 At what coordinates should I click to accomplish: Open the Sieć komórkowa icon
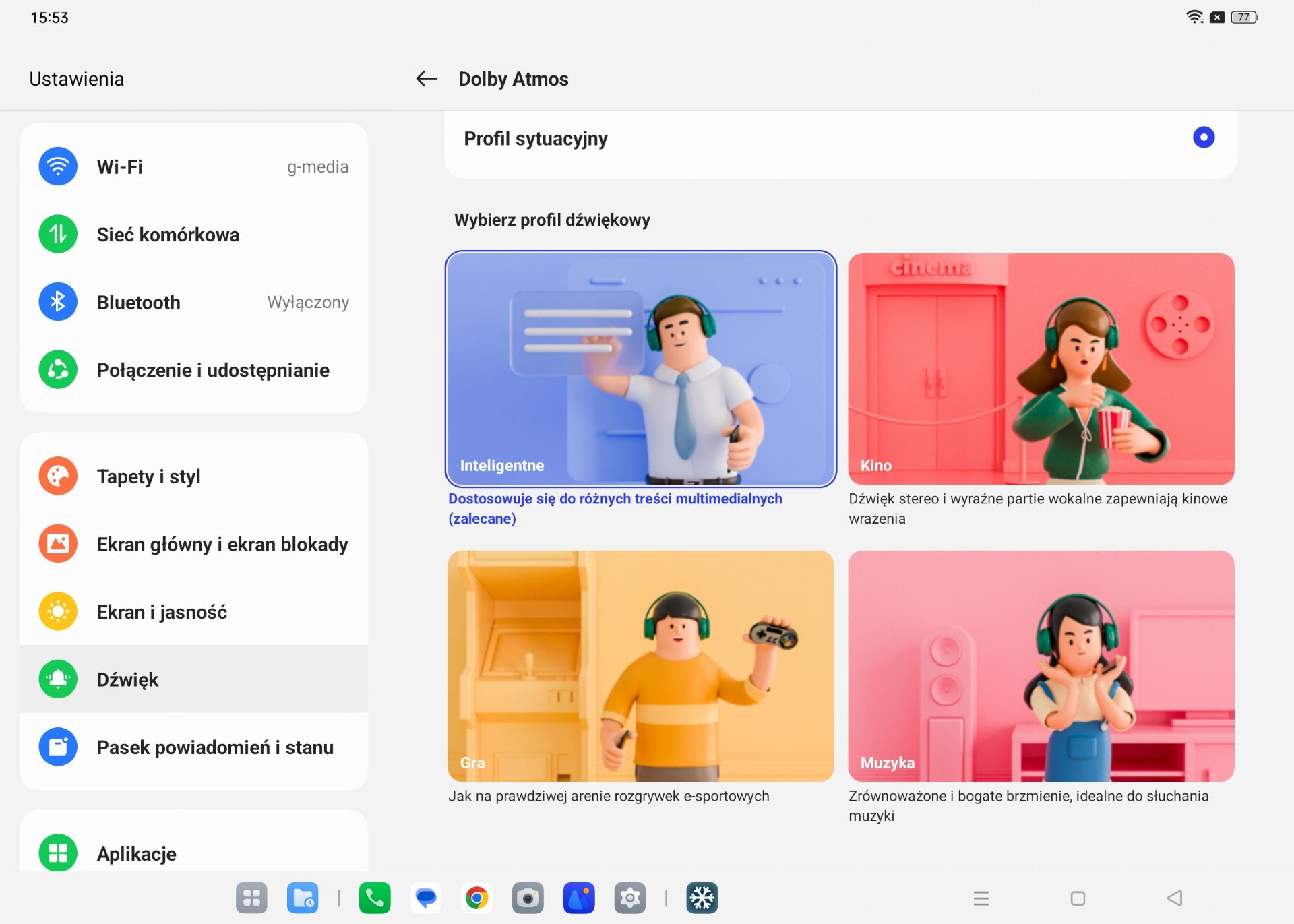point(58,234)
